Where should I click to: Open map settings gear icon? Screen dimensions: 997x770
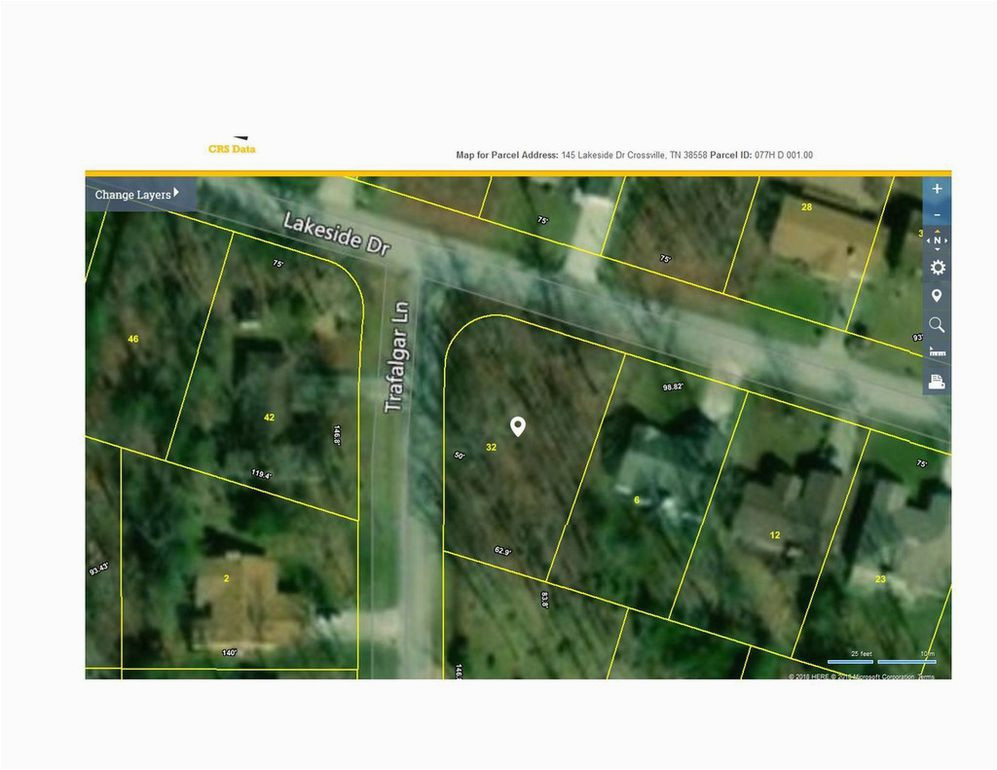pos(937,268)
